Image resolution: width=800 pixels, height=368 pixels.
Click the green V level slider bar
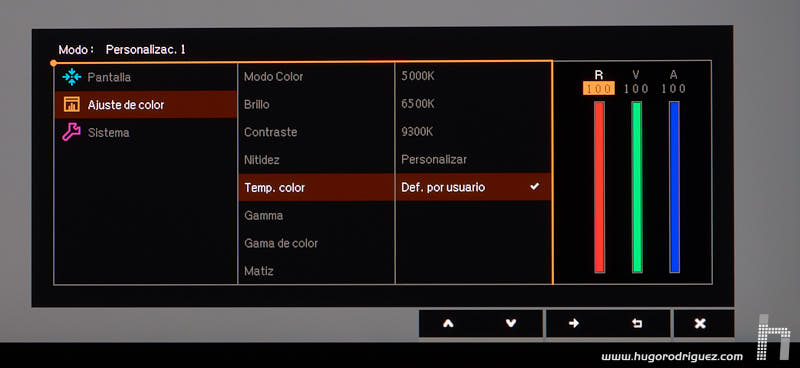click(637, 187)
